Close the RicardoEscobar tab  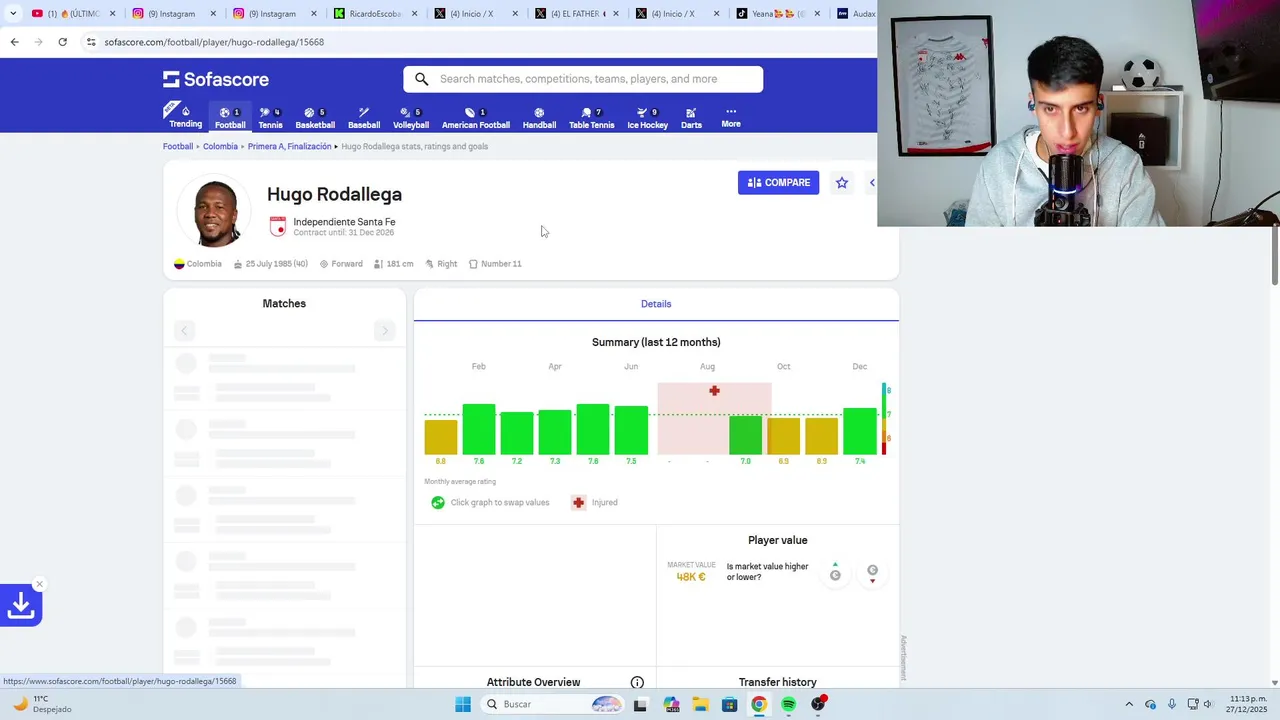point(414,14)
